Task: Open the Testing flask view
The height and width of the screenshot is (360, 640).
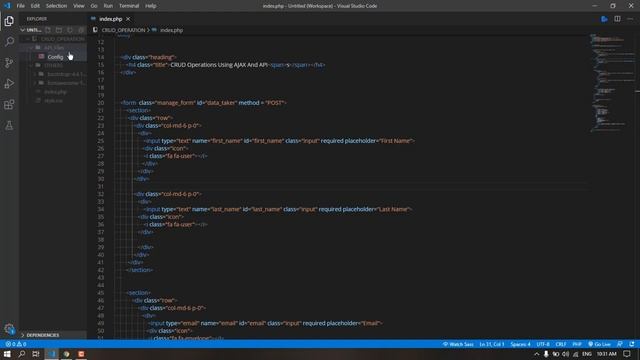Action: pyautogui.click(x=9, y=125)
